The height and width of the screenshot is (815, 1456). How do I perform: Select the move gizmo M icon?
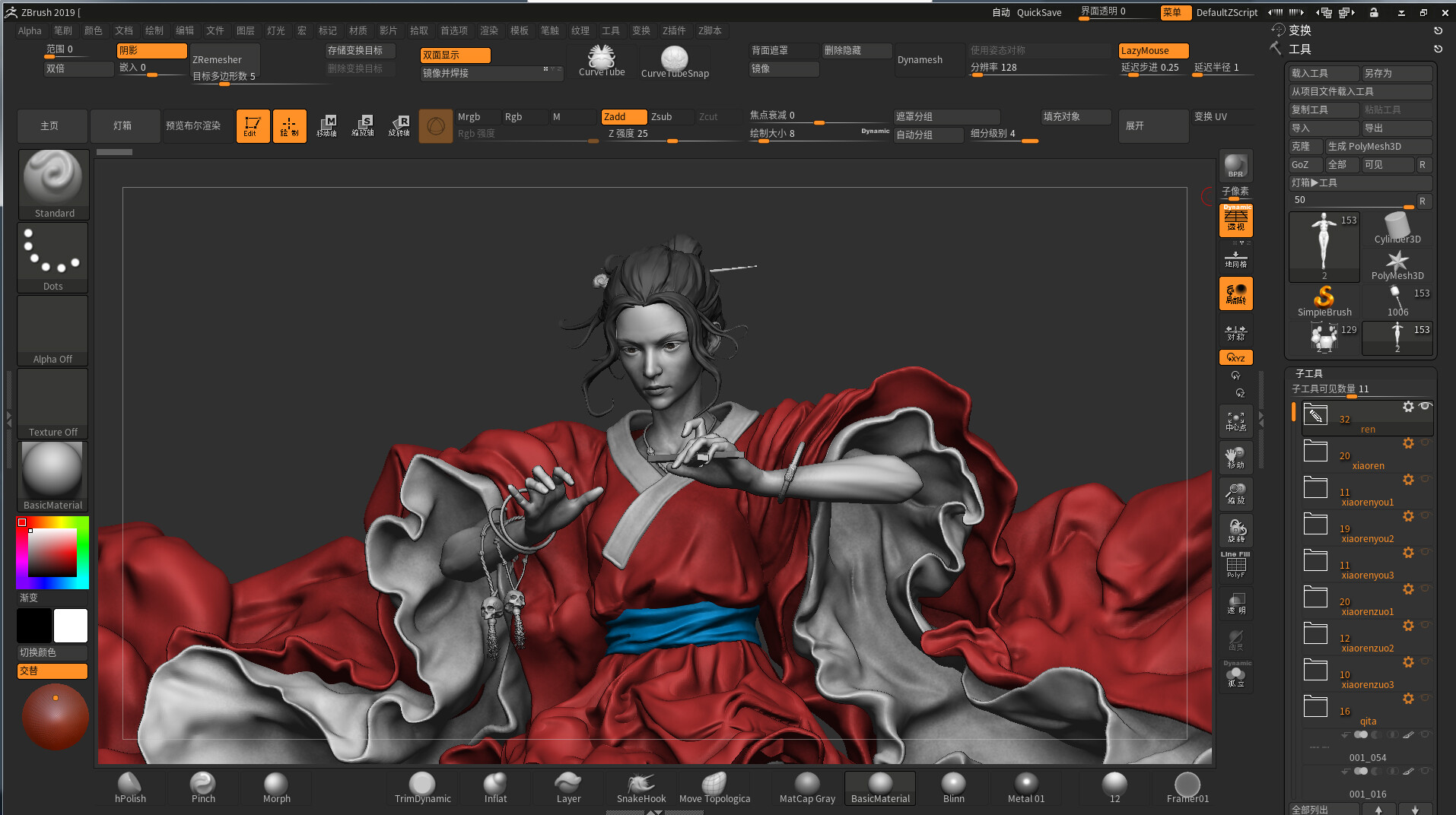[326, 125]
